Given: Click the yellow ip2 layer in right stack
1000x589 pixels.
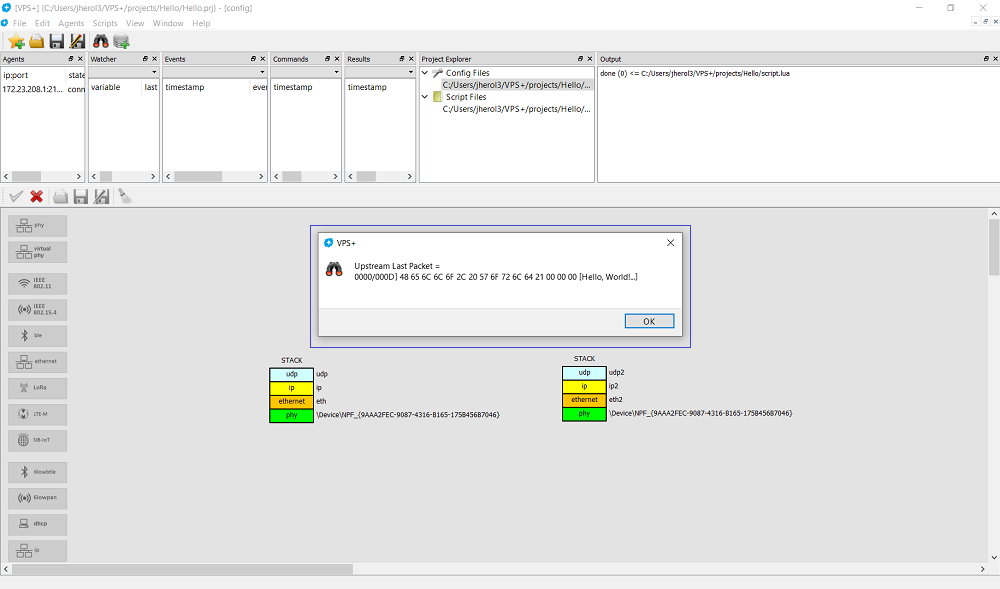Looking at the screenshot, I should 584,385.
